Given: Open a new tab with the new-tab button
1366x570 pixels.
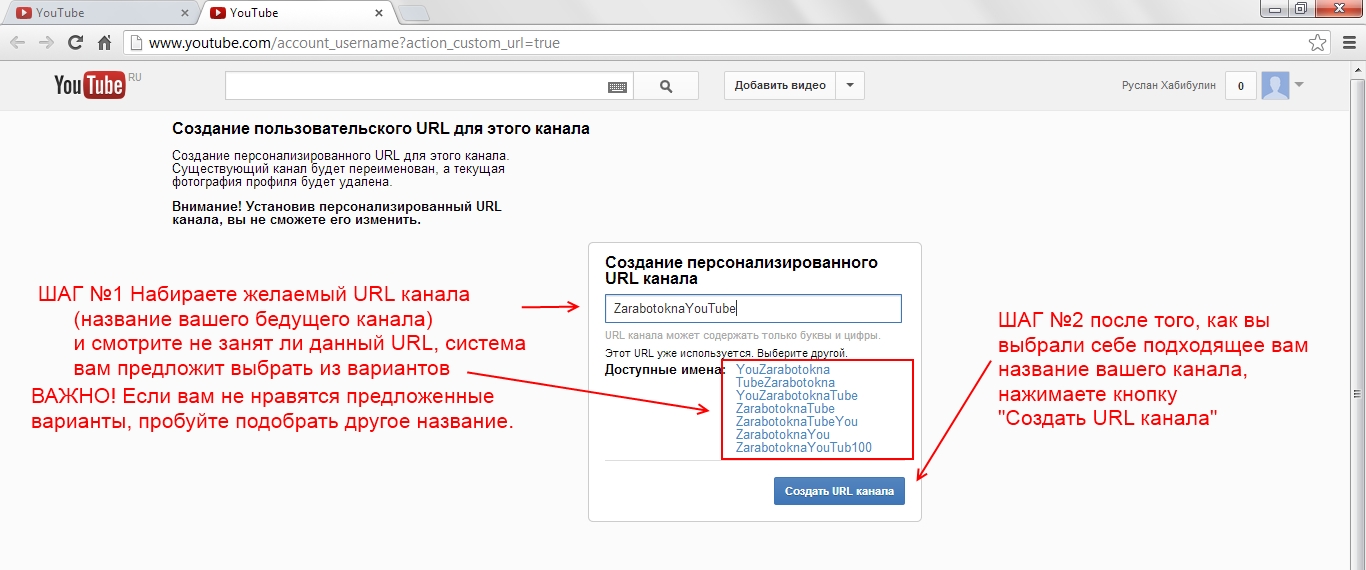Looking at the screenshot, I should 414,13.
